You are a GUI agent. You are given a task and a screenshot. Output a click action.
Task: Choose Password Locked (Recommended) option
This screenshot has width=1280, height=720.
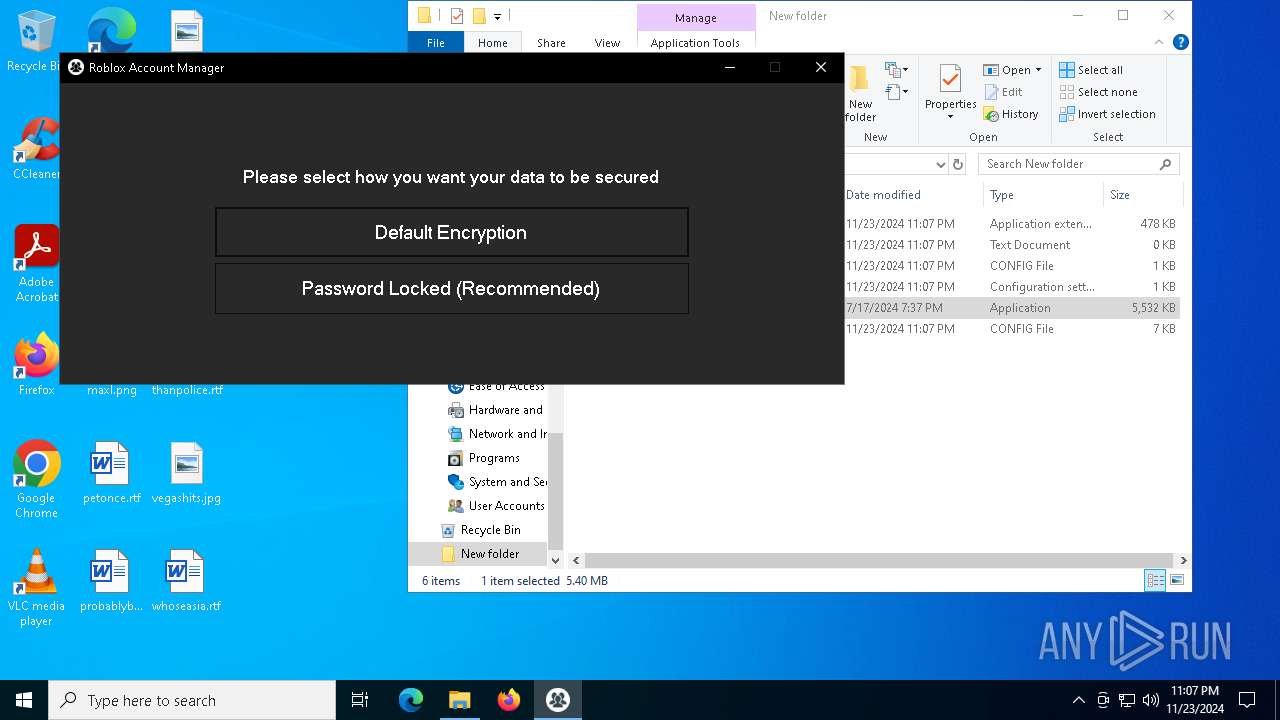[451, 288]
